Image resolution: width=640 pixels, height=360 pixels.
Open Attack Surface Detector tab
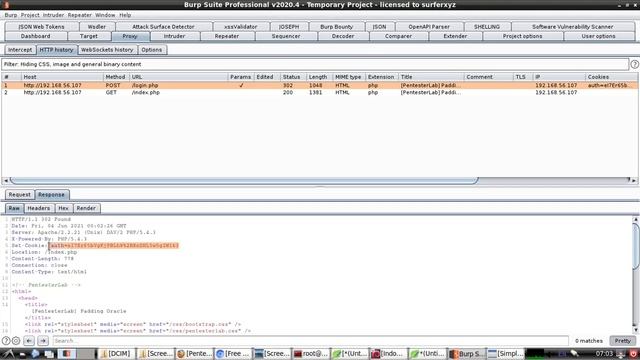tap(163, 27)
